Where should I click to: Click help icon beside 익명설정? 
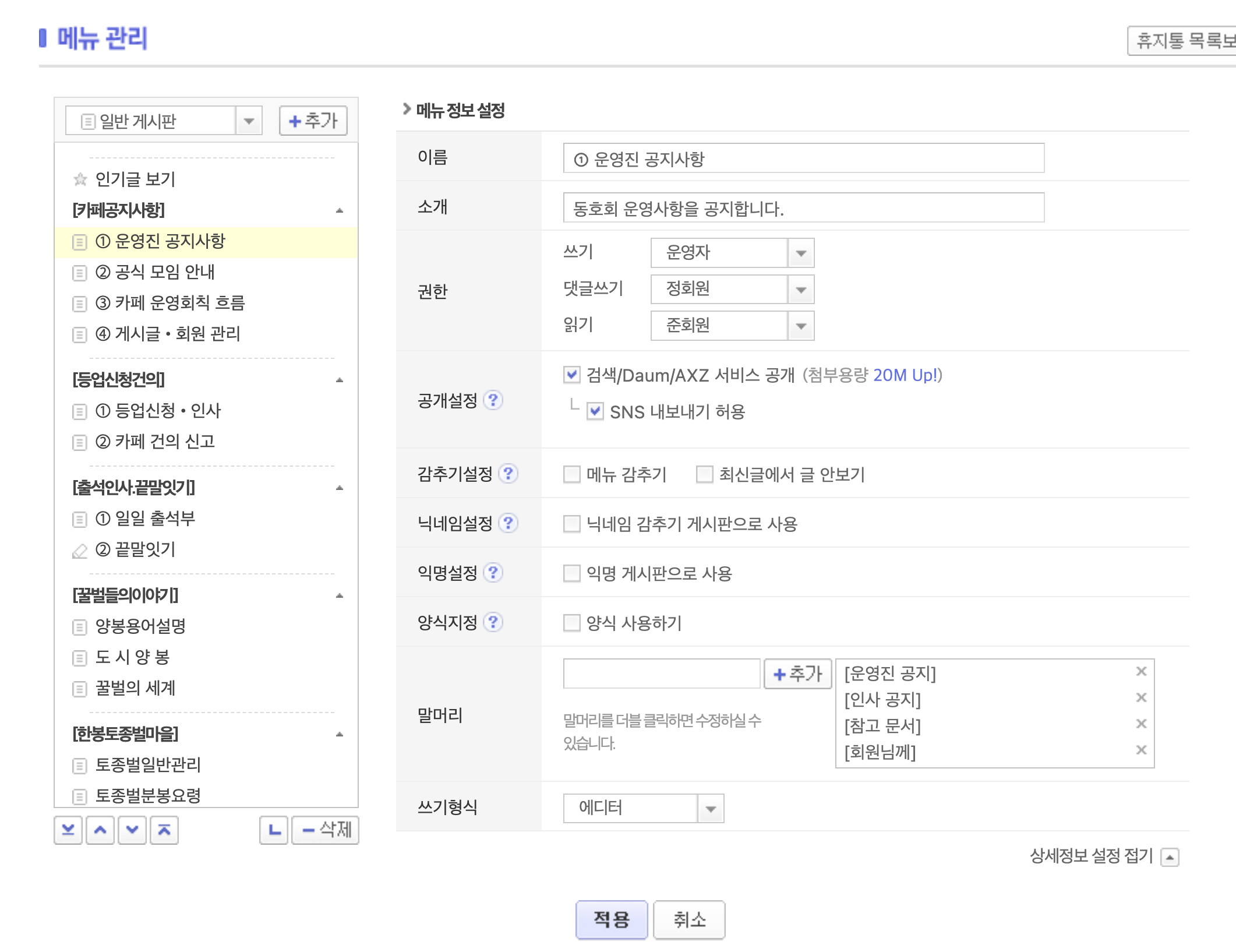point(493,573)
